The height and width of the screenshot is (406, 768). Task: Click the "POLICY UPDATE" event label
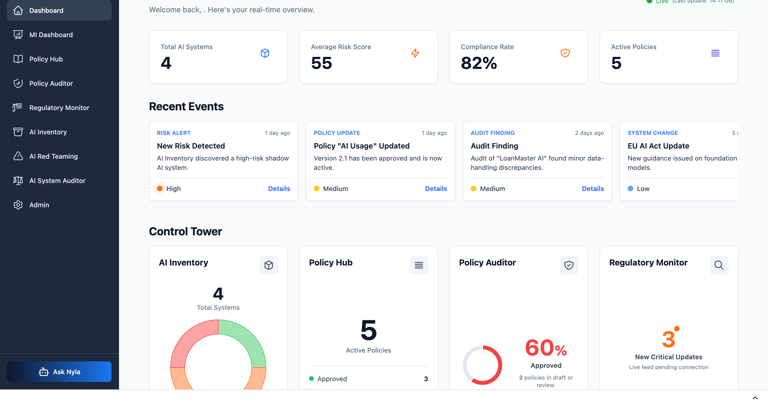(337, 133)
